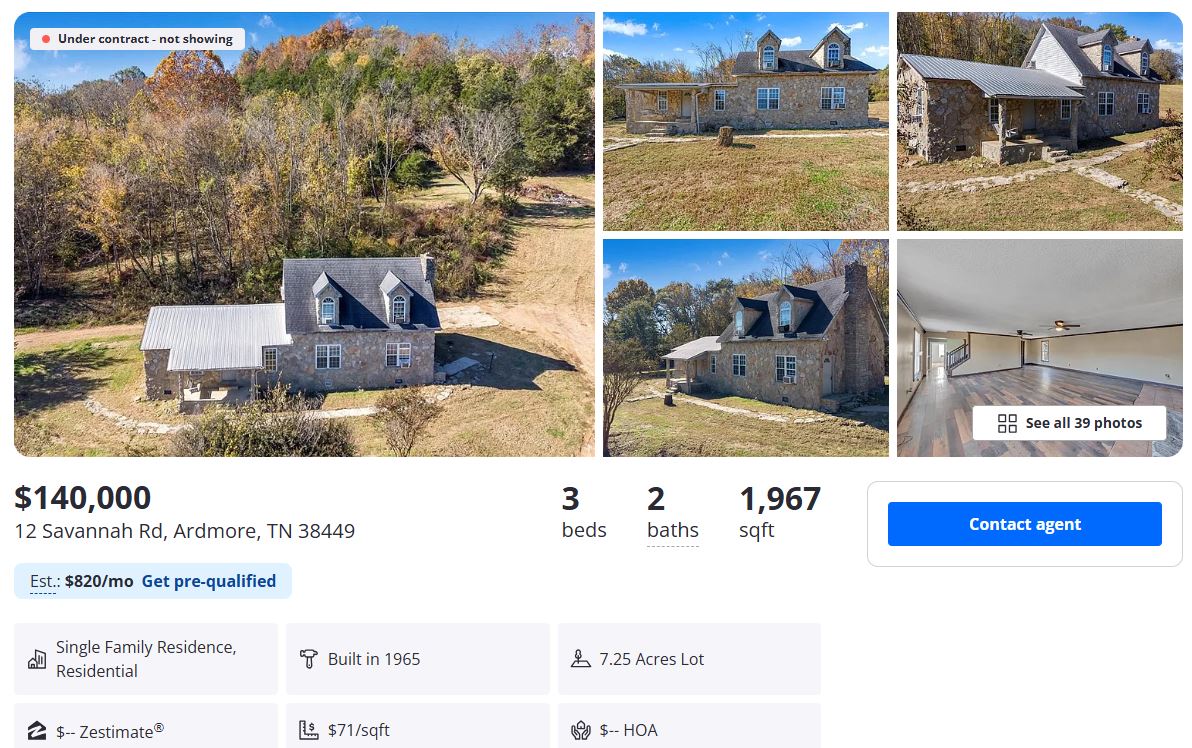Open the photo showing the stone chimney side

[x=745, y=347]
